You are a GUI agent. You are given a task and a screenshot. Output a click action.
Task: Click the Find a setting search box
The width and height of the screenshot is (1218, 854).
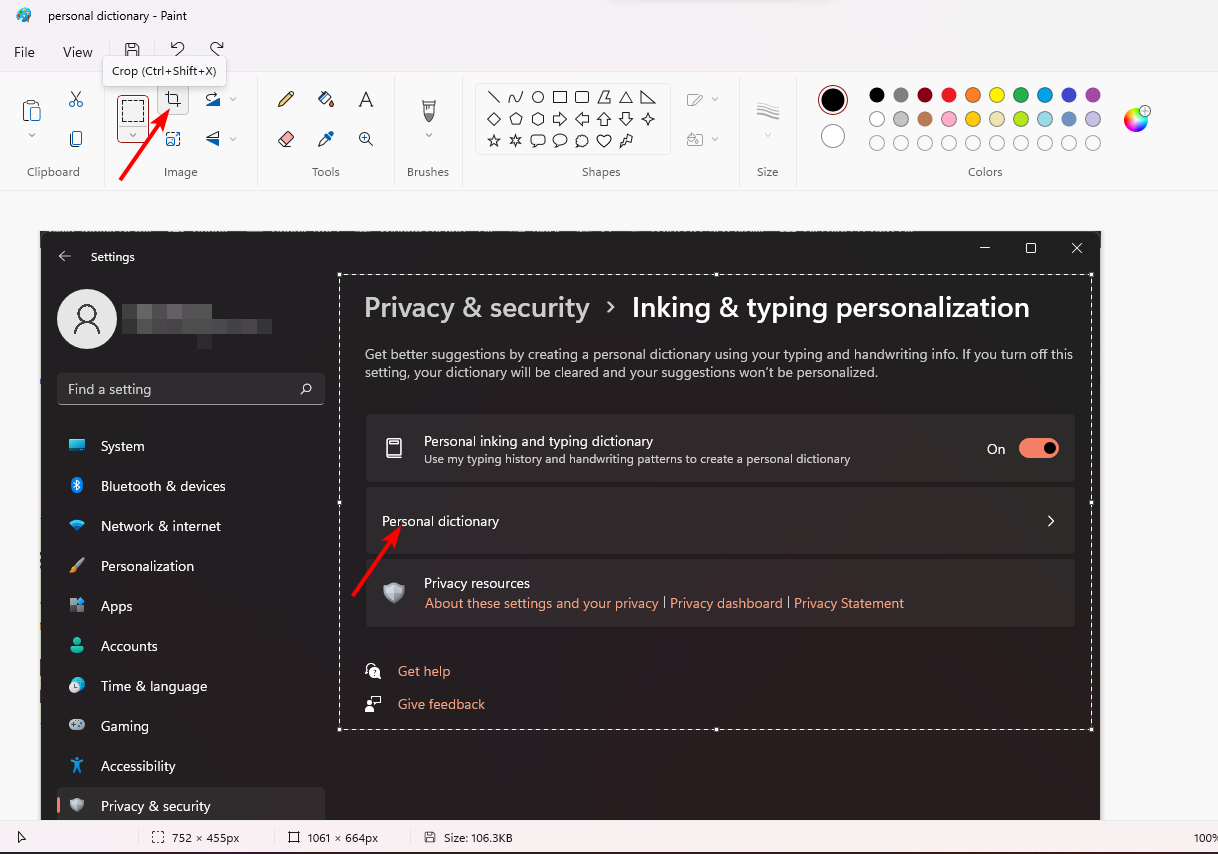pos(191,389)
